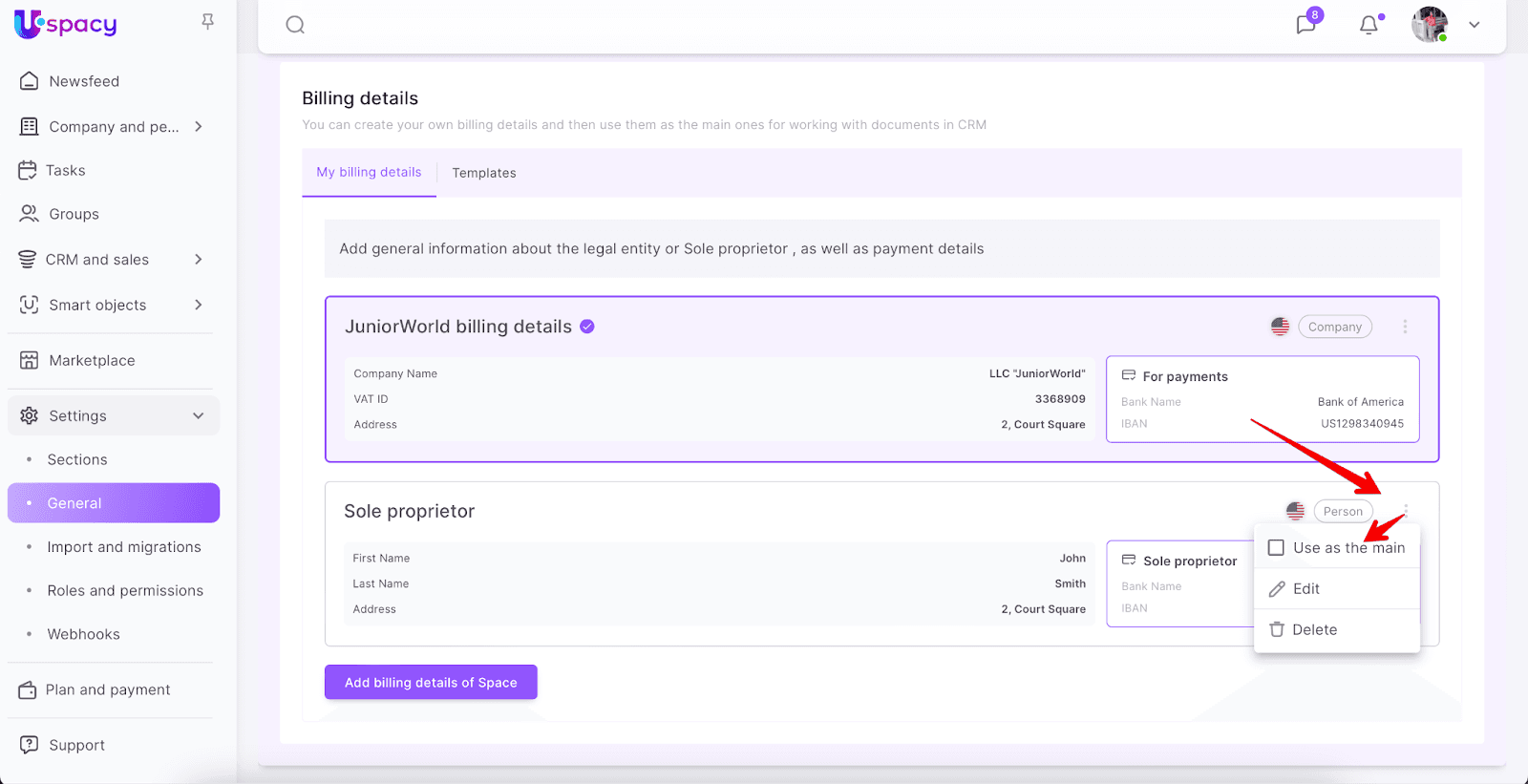Click Add billing details of Space button
The width and height of the screenshot is (1528, 784).
[431, 683]
